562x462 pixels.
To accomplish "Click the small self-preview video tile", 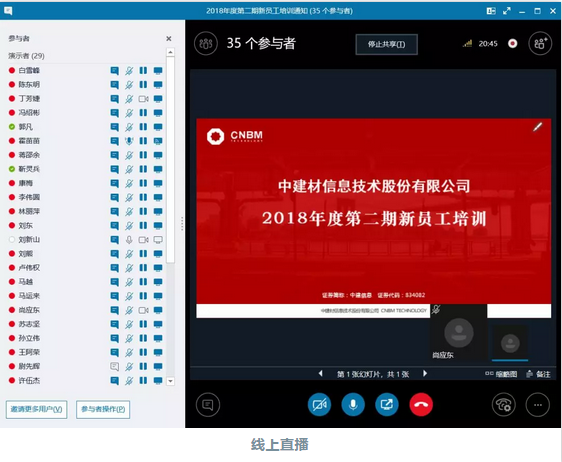I will point(510,343).
